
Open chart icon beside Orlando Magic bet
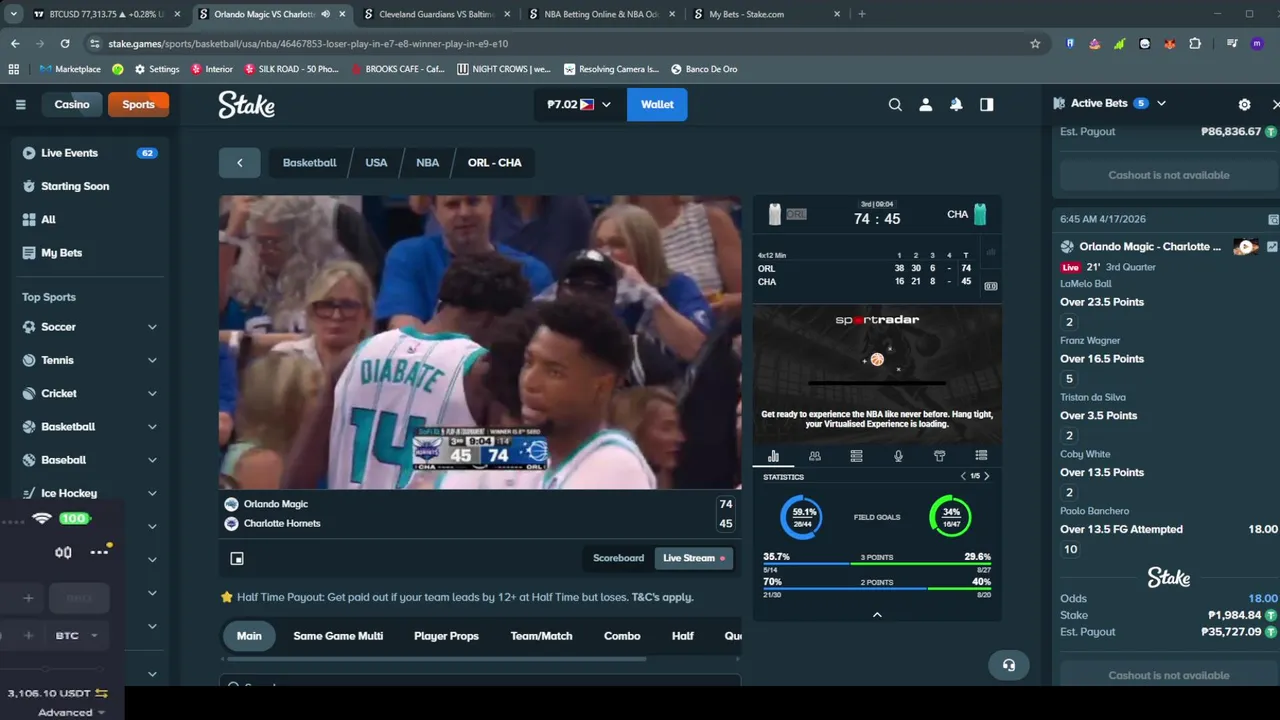tap(1272, 246)
